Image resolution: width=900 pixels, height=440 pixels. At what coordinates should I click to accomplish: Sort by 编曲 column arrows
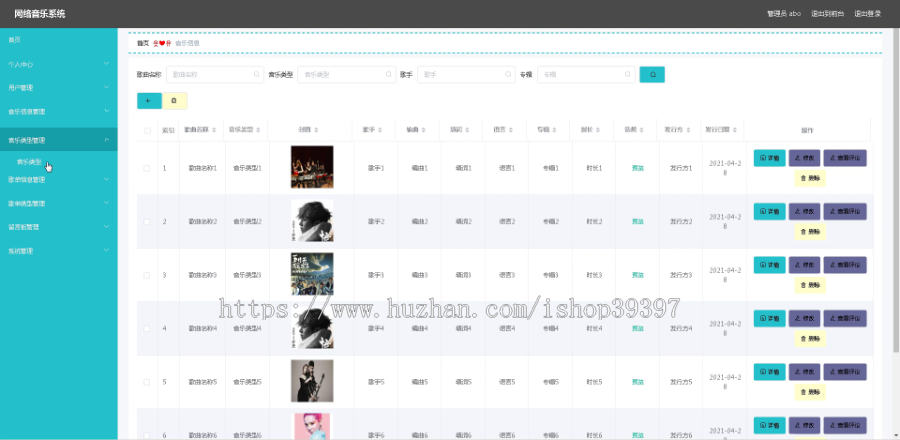(424, 130)
